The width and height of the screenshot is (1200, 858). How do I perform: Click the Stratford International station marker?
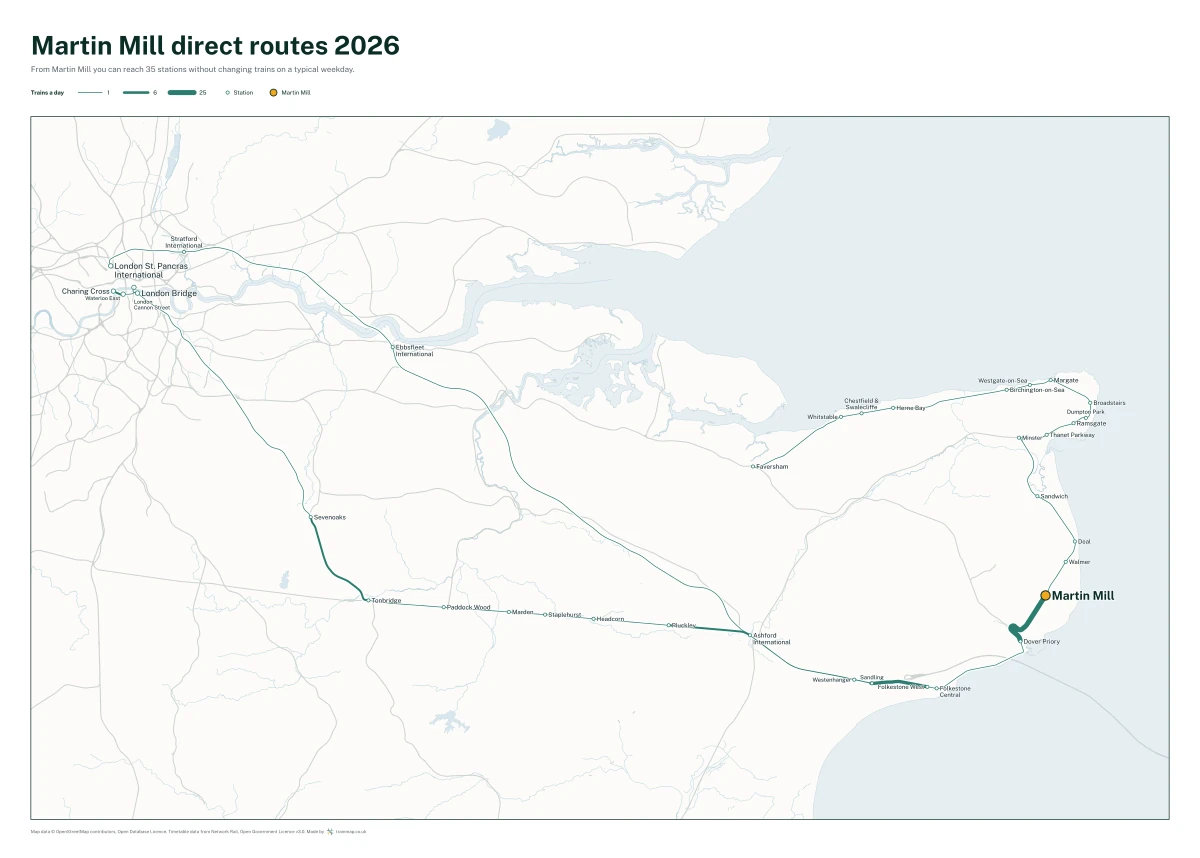point(183,252)
